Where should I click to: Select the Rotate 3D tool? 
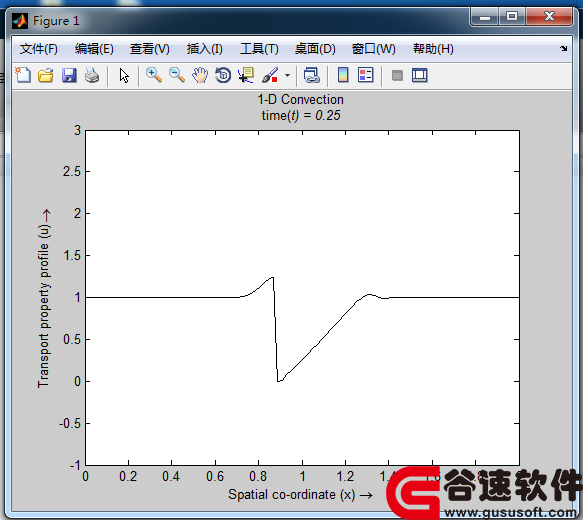(x=223, y=75)
